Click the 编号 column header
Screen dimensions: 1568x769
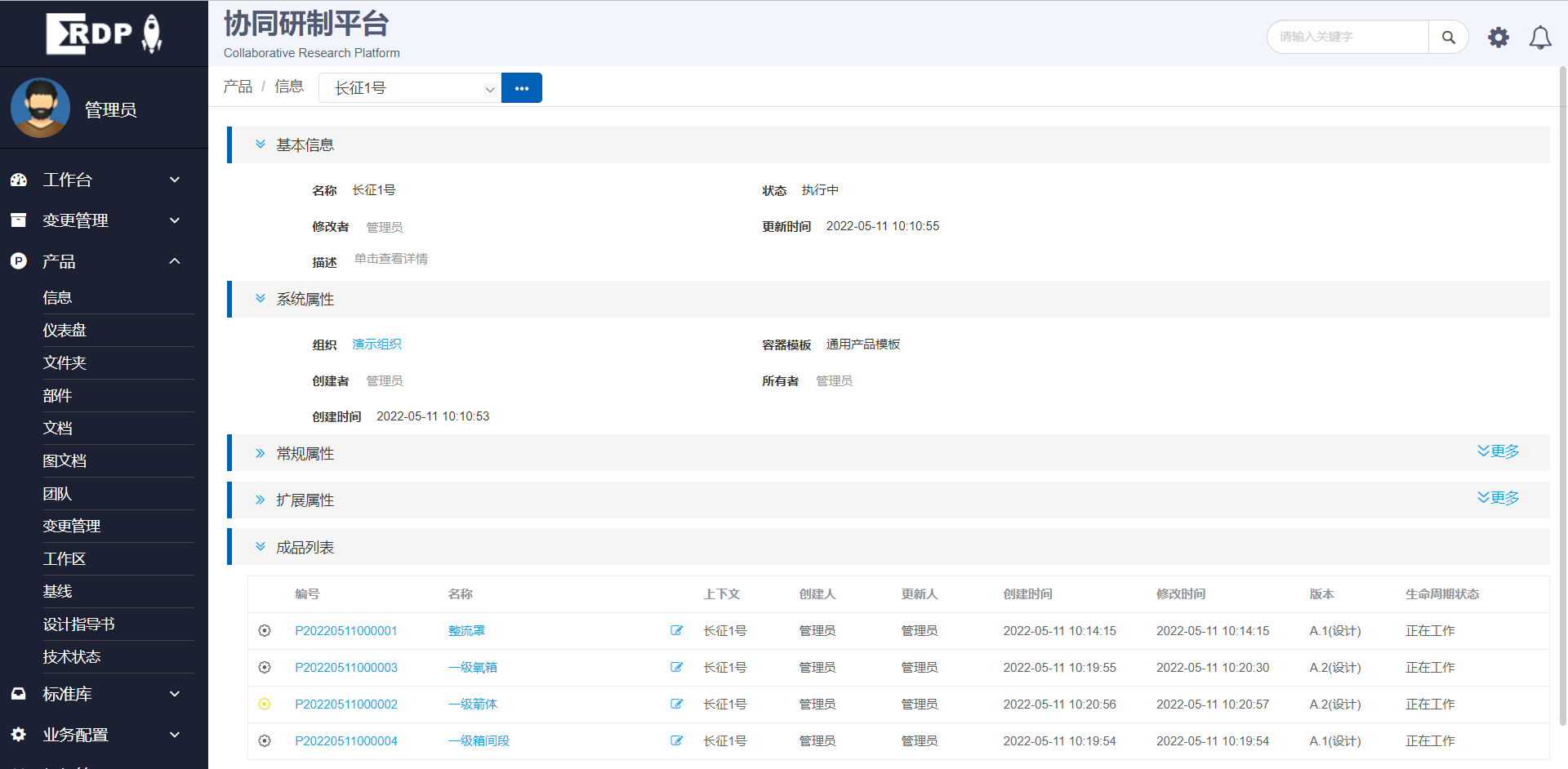[x=307, y=594]
